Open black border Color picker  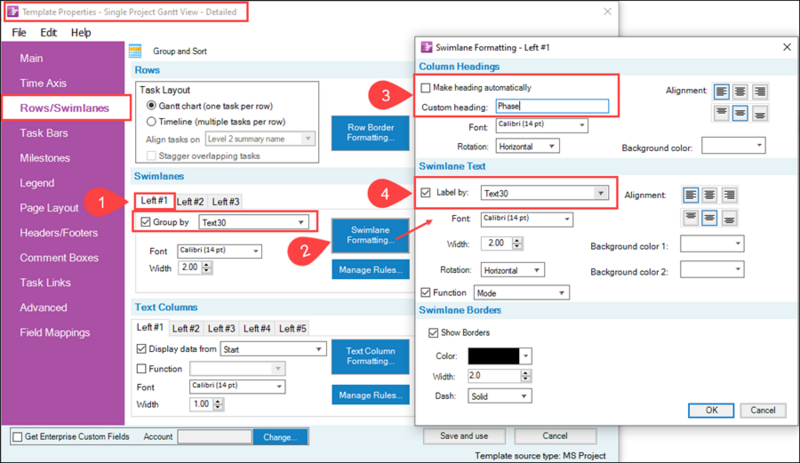pos(499,355)
